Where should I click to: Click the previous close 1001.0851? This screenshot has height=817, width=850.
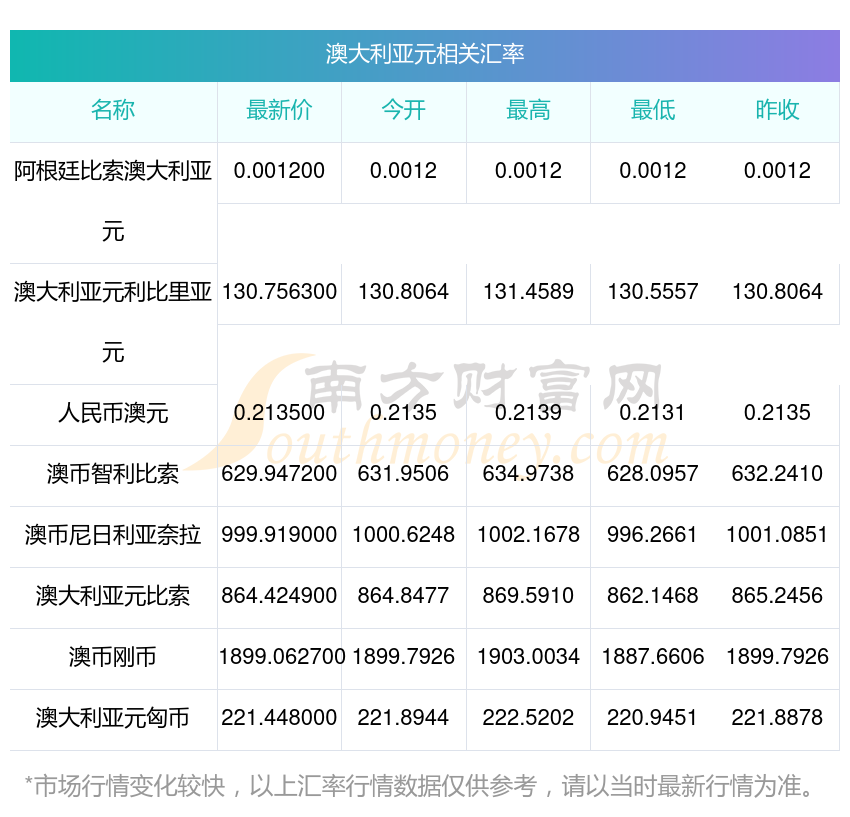(x=777, y=535)
